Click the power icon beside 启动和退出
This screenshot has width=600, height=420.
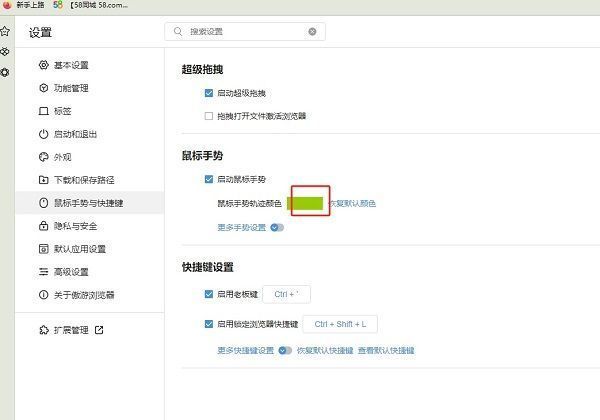pos(44,134)
